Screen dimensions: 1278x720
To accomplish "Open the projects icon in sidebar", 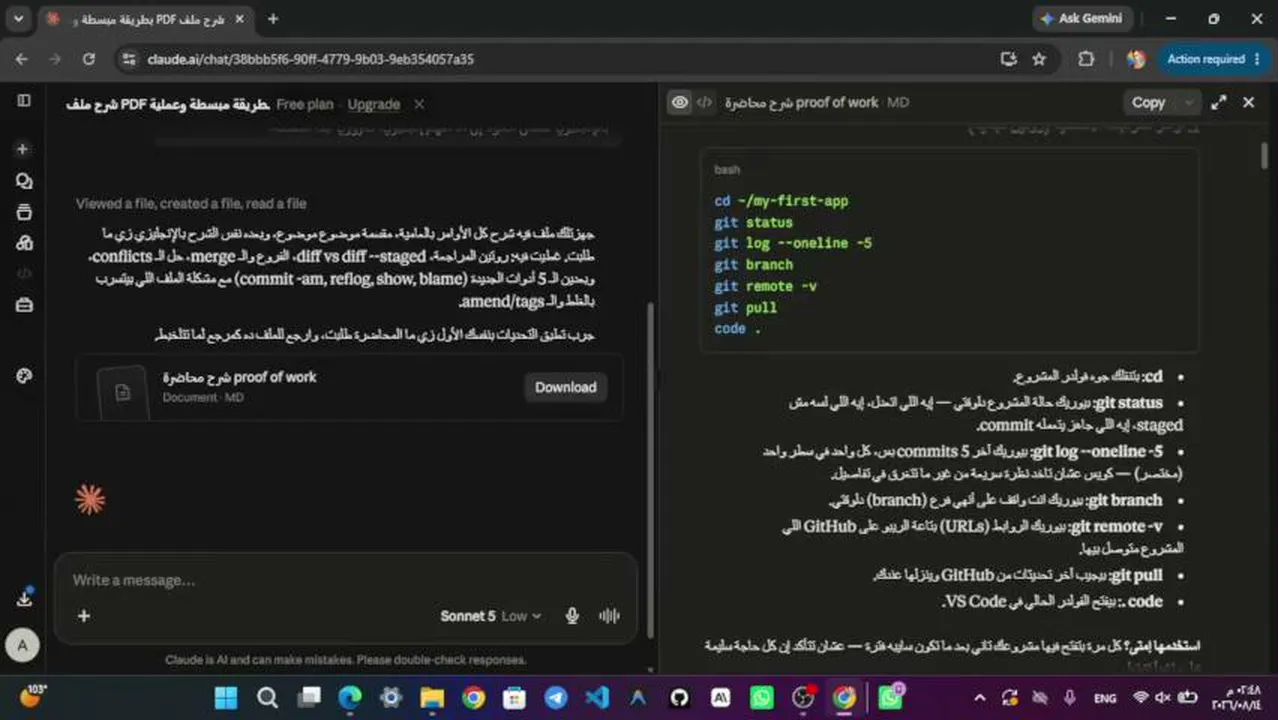I will click(24, 212).
